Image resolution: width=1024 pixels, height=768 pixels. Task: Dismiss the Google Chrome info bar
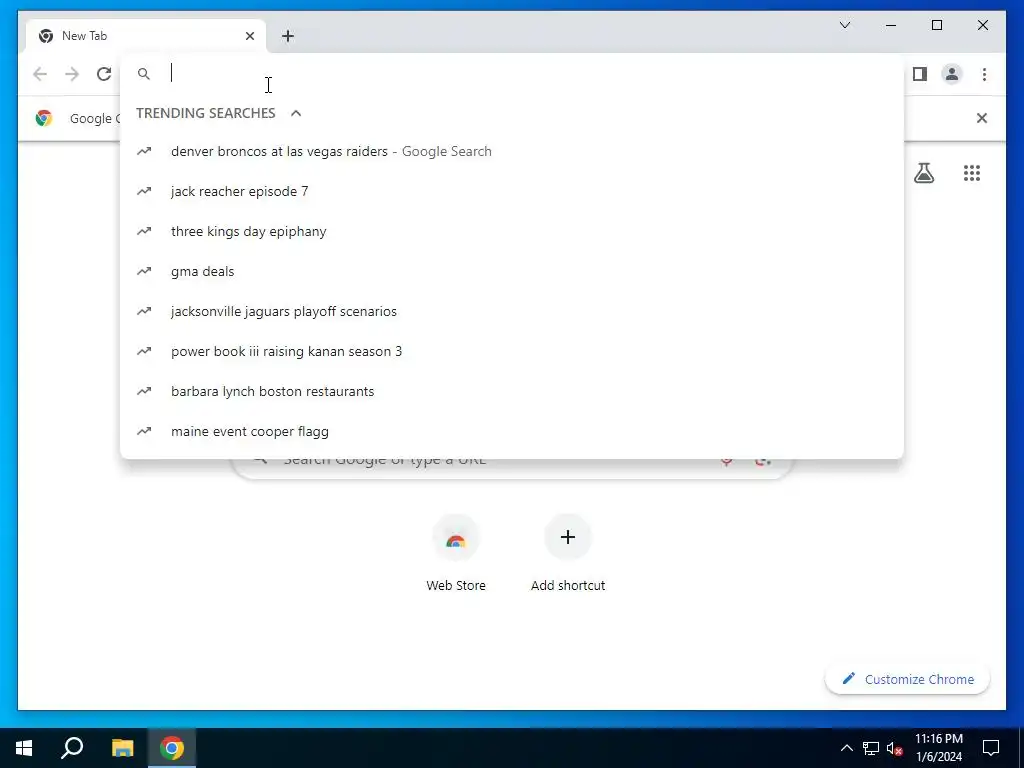(982, 118)
